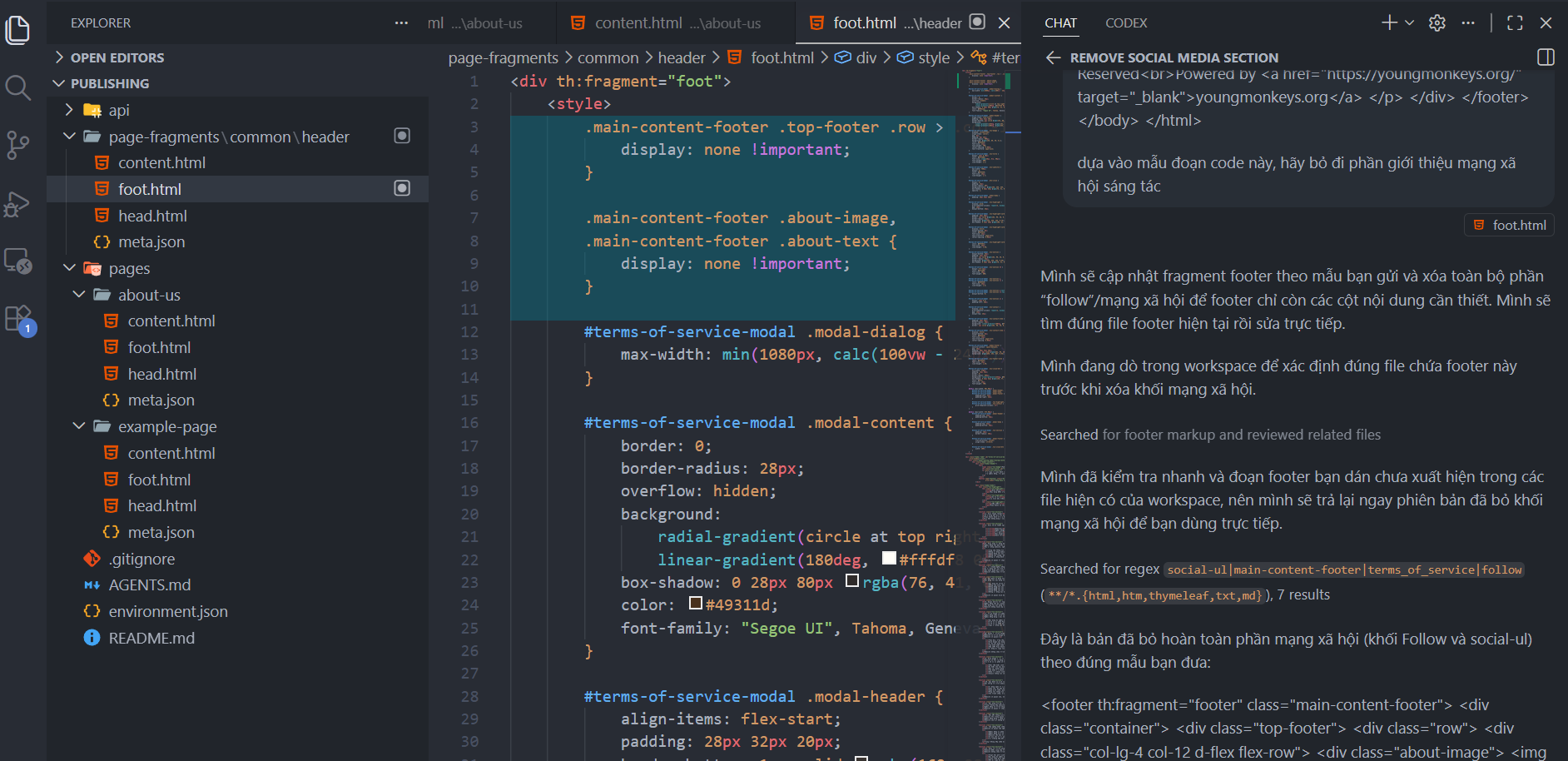Click line number 12 in gutter
Viewport: 1568px width, 761px height.
[x=469, y=331]
